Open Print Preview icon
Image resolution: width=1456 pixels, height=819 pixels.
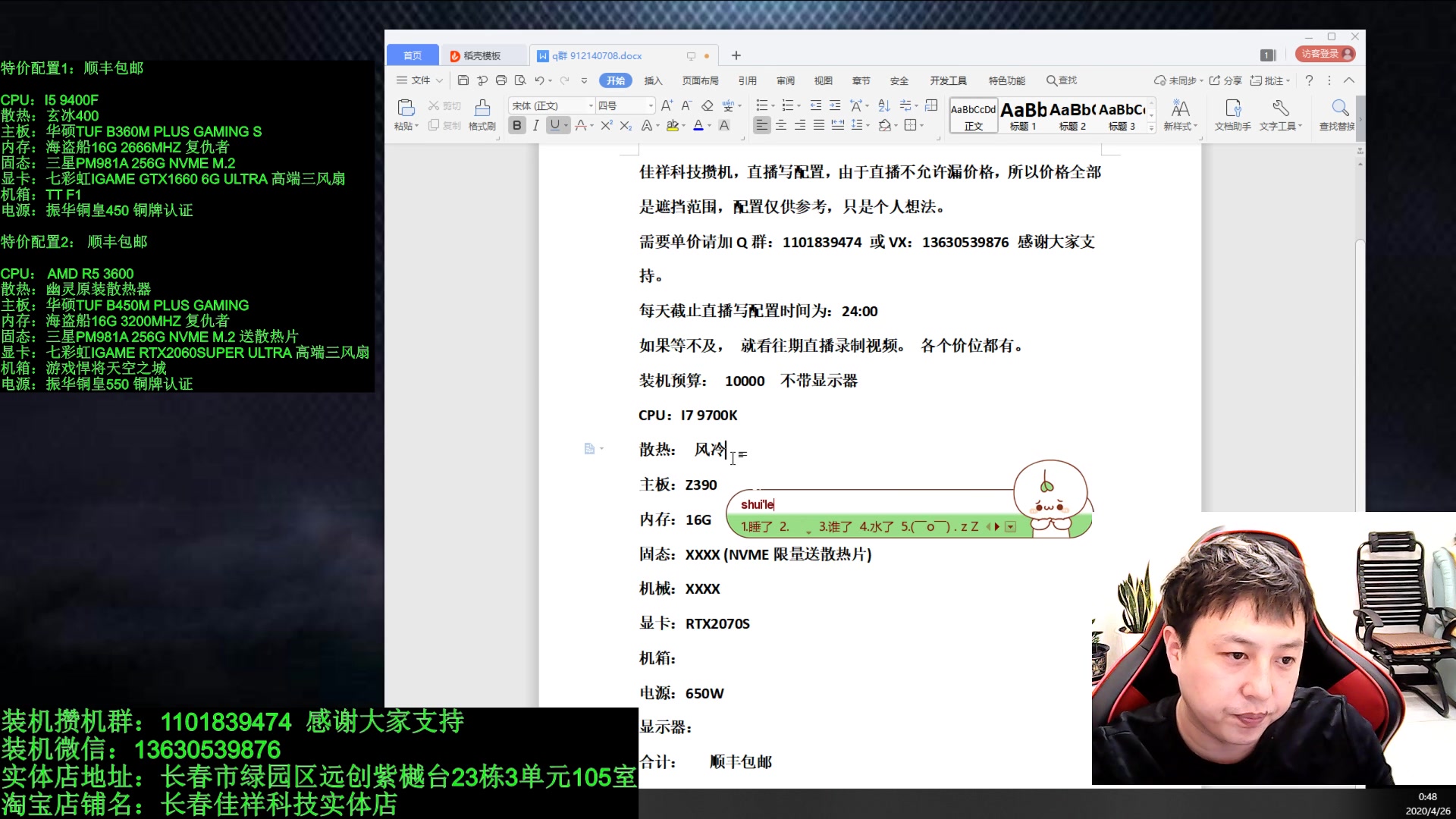(x=519, y=80)
